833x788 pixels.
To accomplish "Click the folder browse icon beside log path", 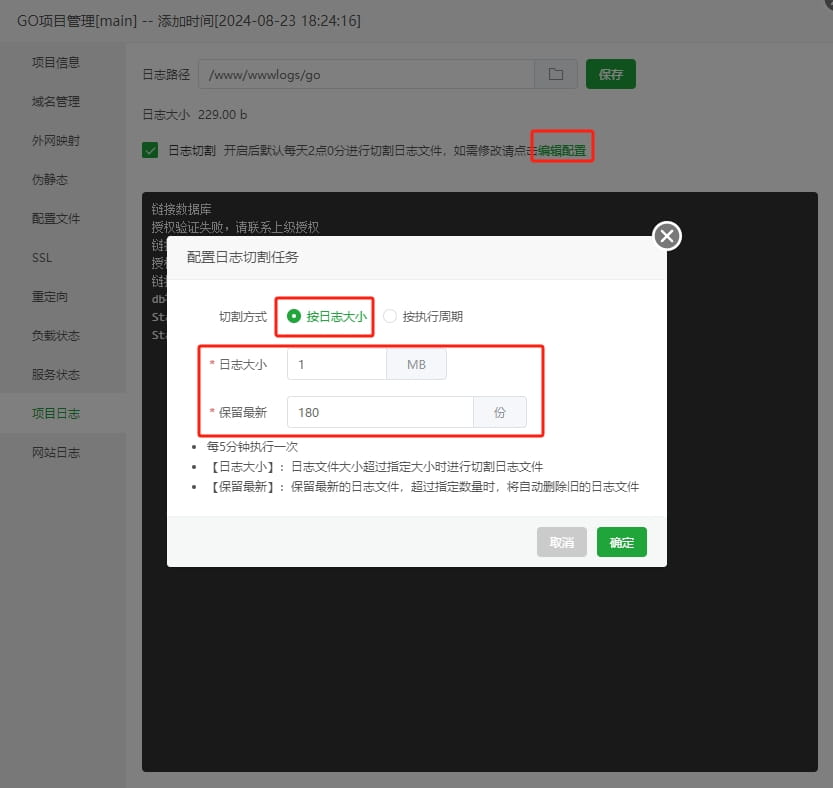I will (x=556, y=74).
